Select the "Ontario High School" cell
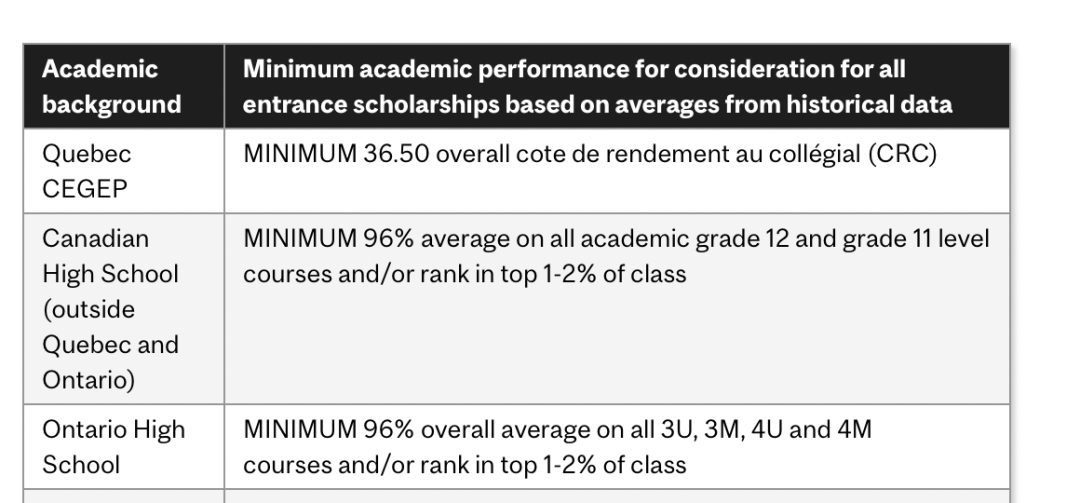The width and height of the screenshot is (1080, 503). [124, 446]
